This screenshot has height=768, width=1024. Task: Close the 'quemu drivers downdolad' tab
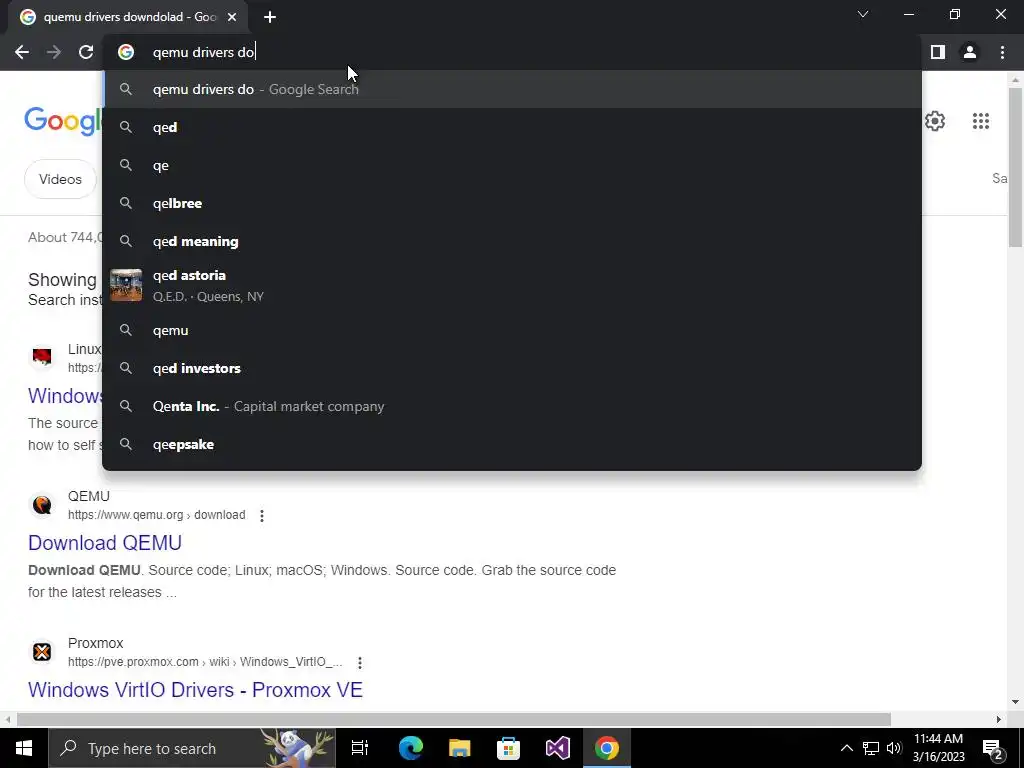tap(232, 17)
